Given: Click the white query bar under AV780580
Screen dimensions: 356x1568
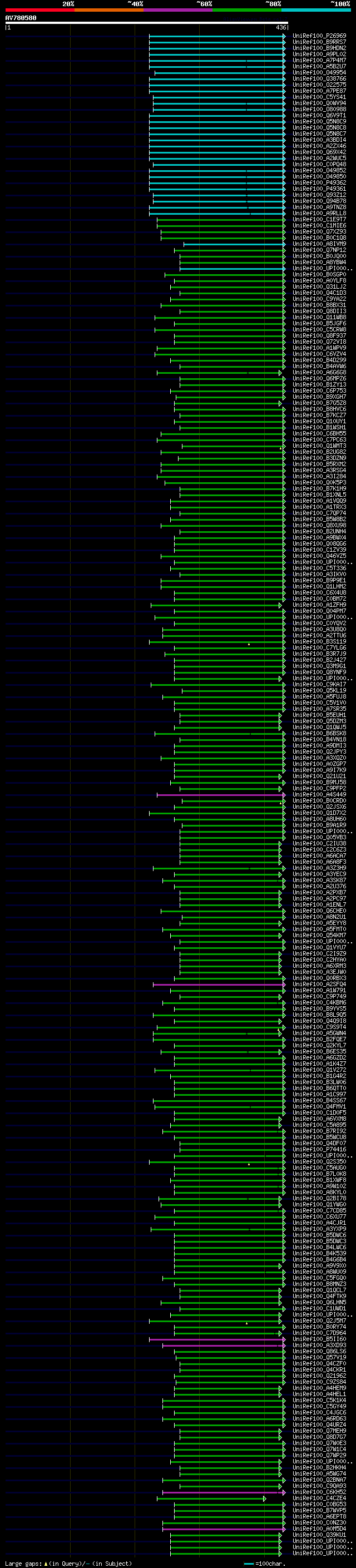Looking at the screenshot, I should coord(147,22).
